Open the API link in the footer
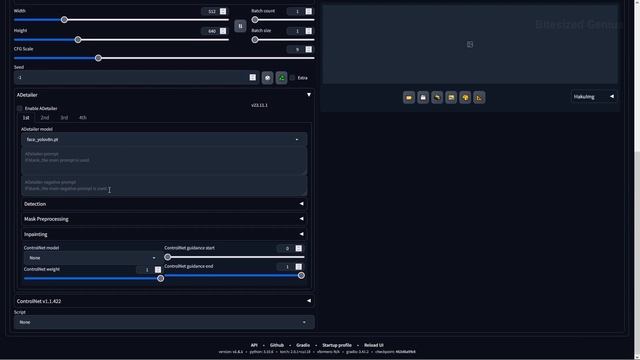Image resolution: width=640 pixels, height=360 pixels. pyautogui.click(x=254, y=345)
